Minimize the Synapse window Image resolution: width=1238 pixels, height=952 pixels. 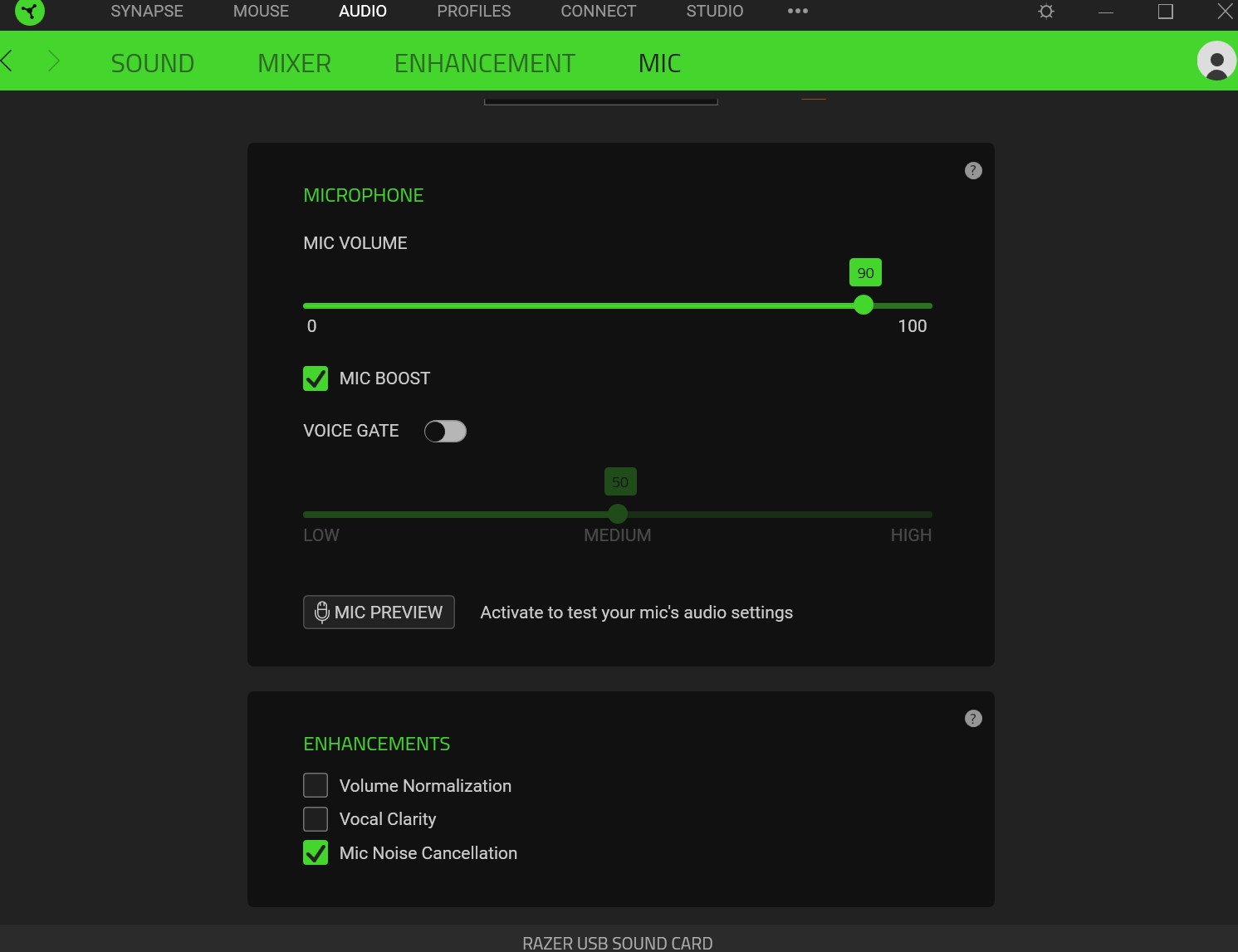1106,12
